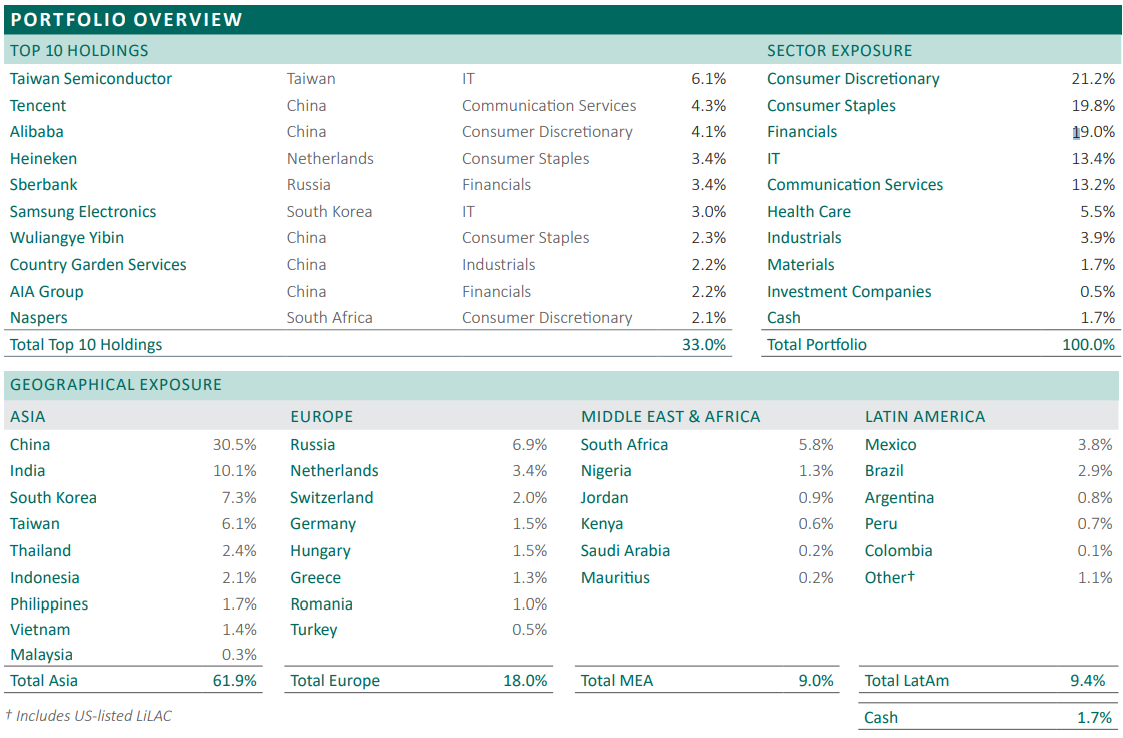Click on Country Garden Services holding
1123x738 pixels.
pyautogui.click(x=98, y=265)
